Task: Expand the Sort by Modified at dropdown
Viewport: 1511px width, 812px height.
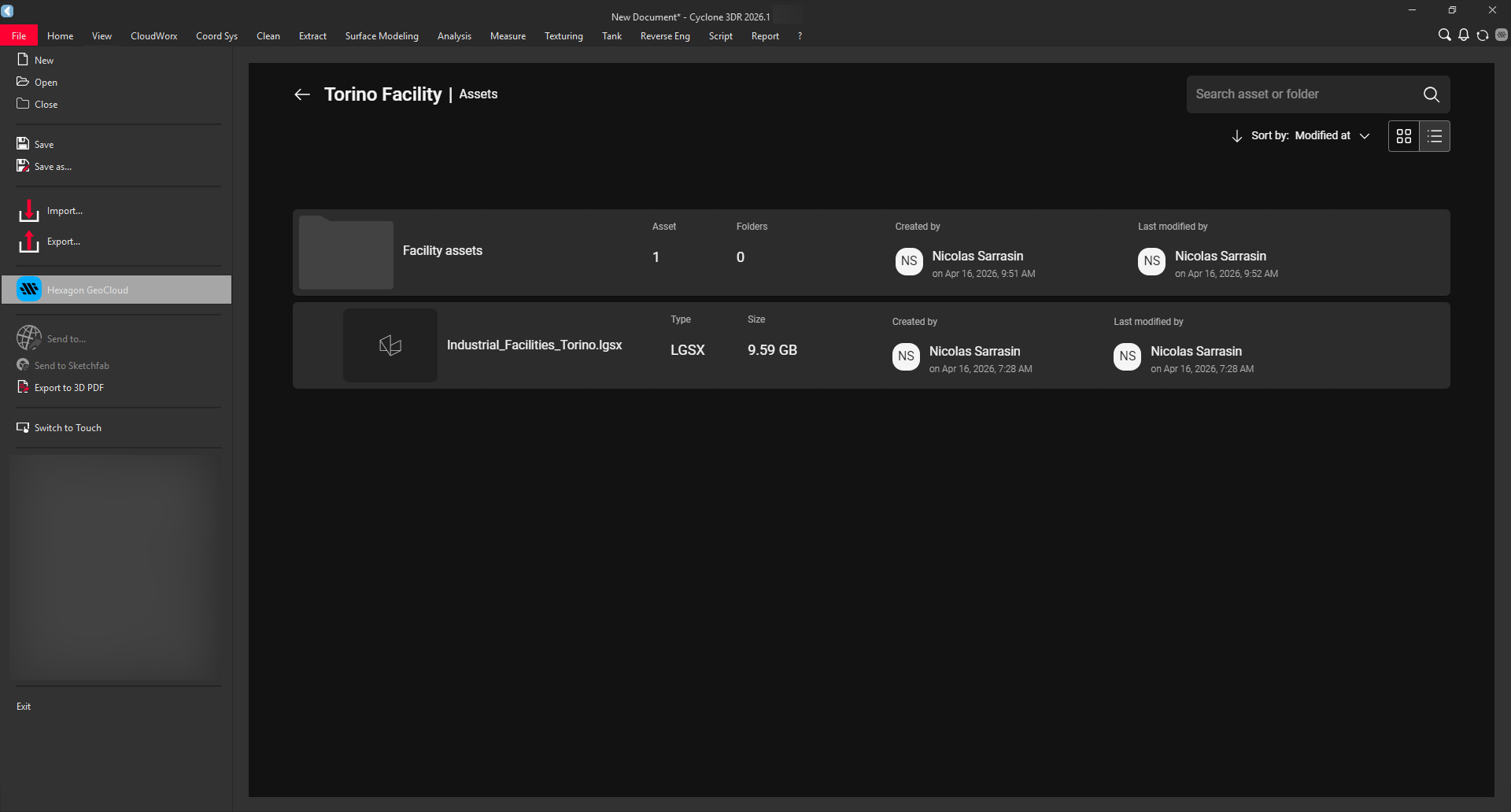Action: (1311, 136)
